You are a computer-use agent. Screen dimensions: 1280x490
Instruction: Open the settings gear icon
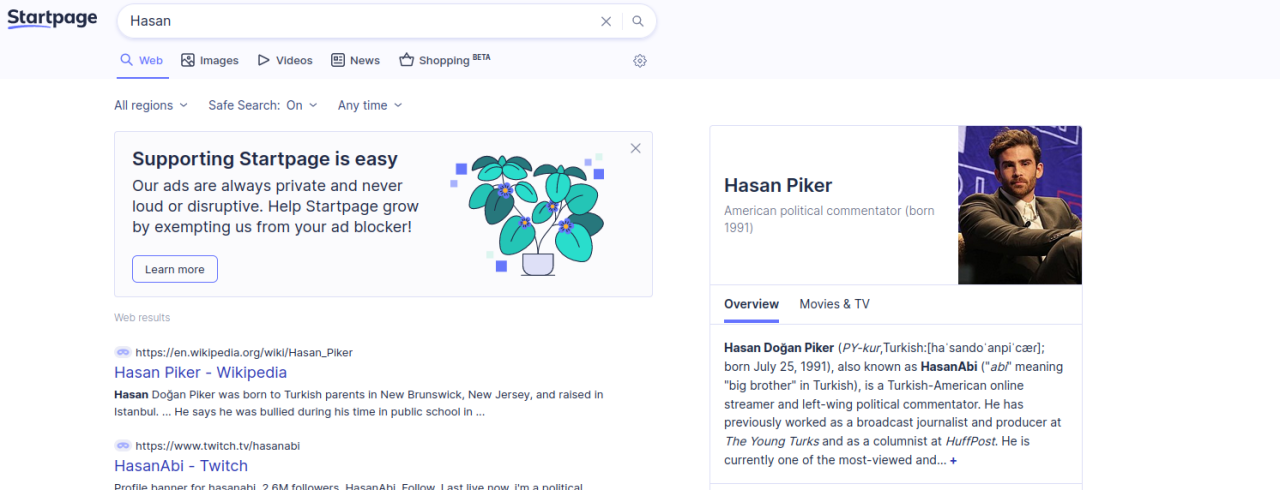[640, 61]
